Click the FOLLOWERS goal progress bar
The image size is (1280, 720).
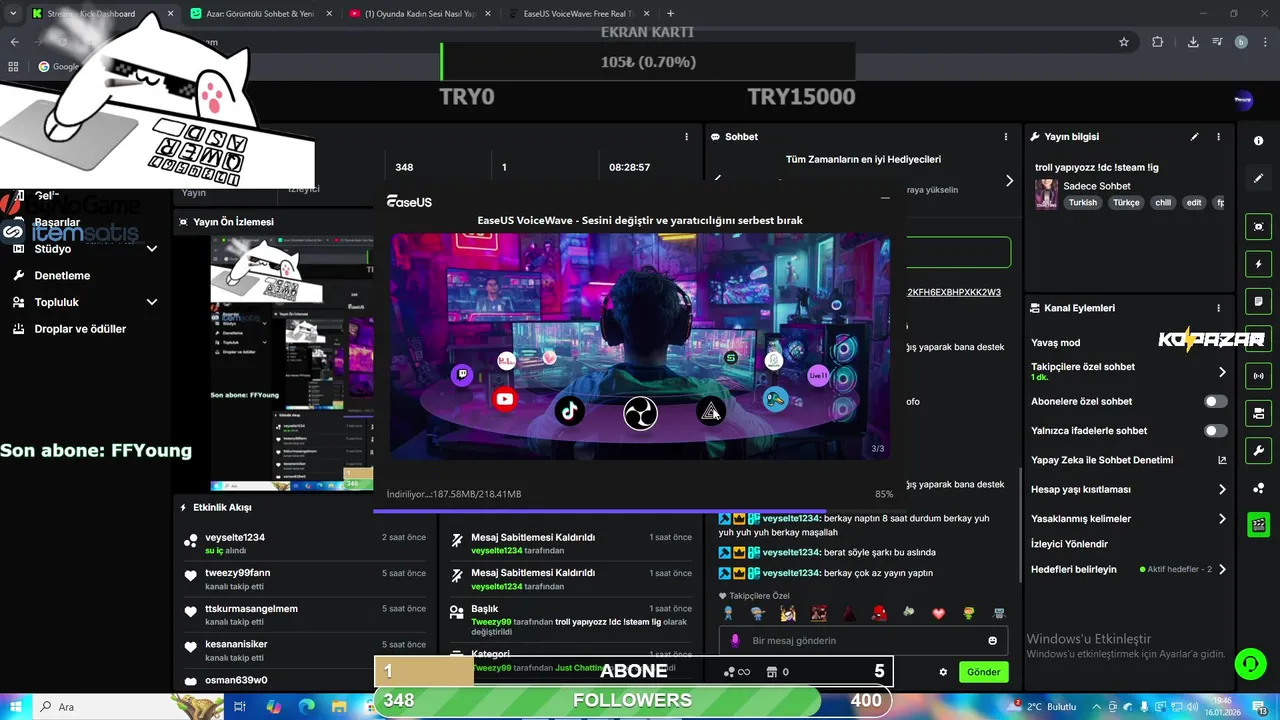coord(633,701)
